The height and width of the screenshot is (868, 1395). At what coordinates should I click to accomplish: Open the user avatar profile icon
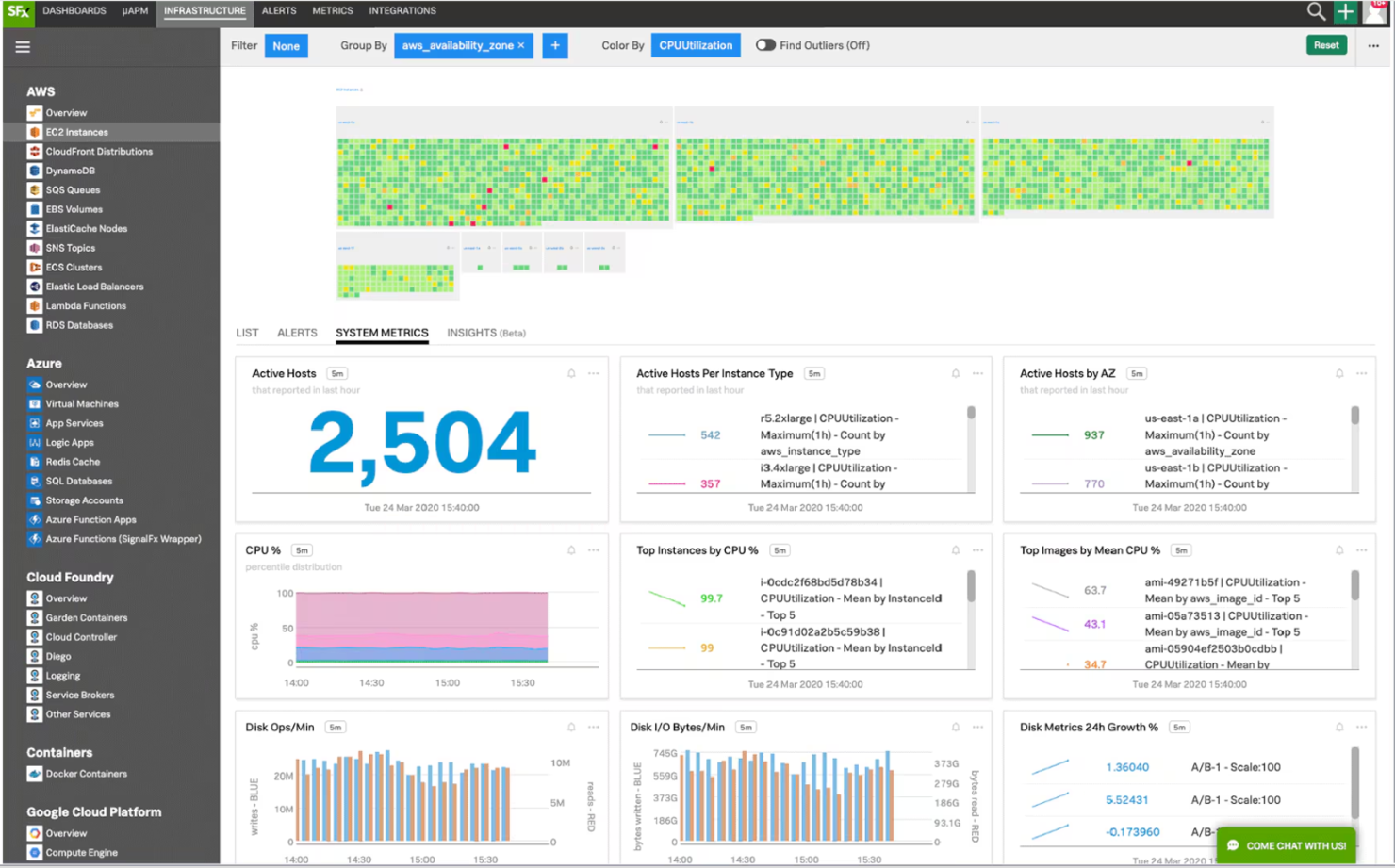[1375, 12]
